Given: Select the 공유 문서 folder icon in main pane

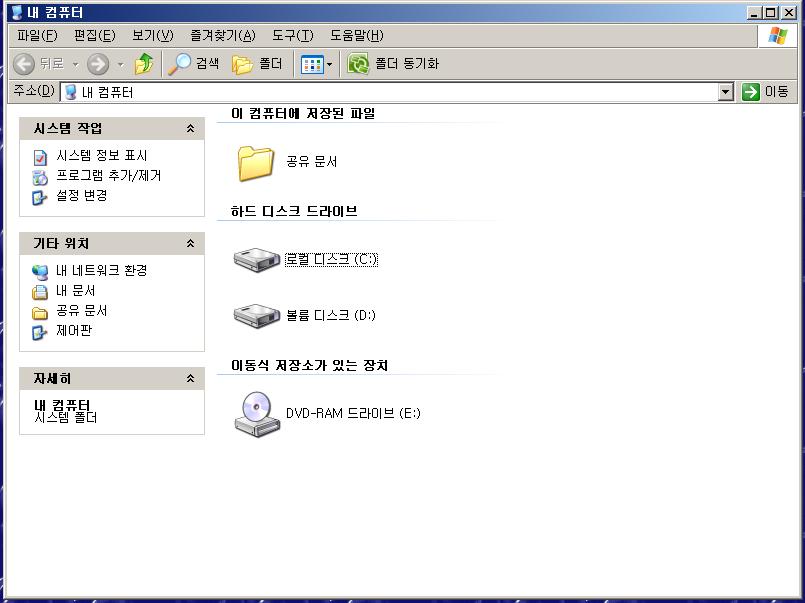Looking at the screenshot, I should click(255, 163).
